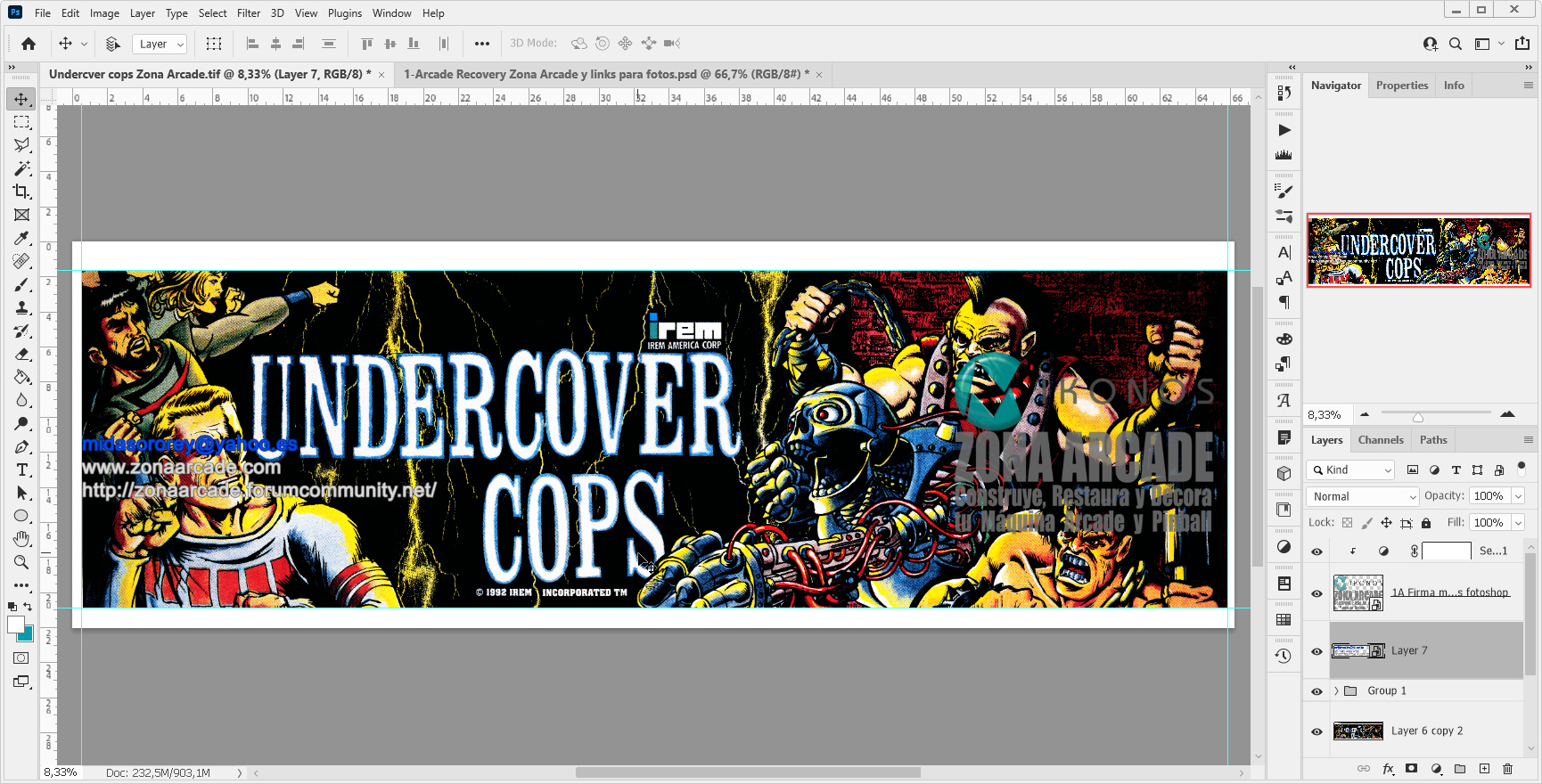This screenshot has width=1542, height=784.
Task: Hide the Se...1 adjustment layer
Action: [x=1316, y=551]
